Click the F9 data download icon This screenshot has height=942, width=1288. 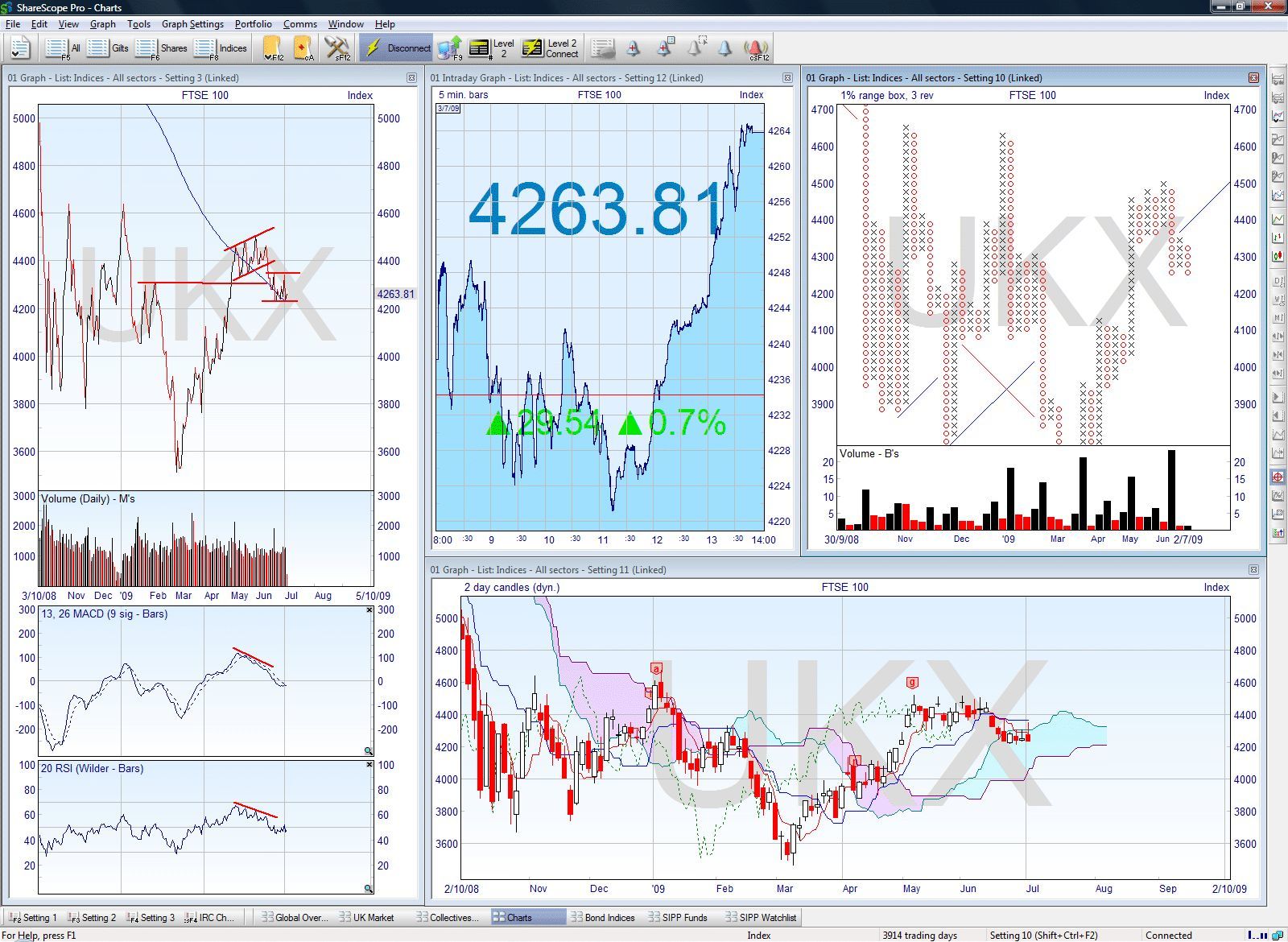click(452, 48)
